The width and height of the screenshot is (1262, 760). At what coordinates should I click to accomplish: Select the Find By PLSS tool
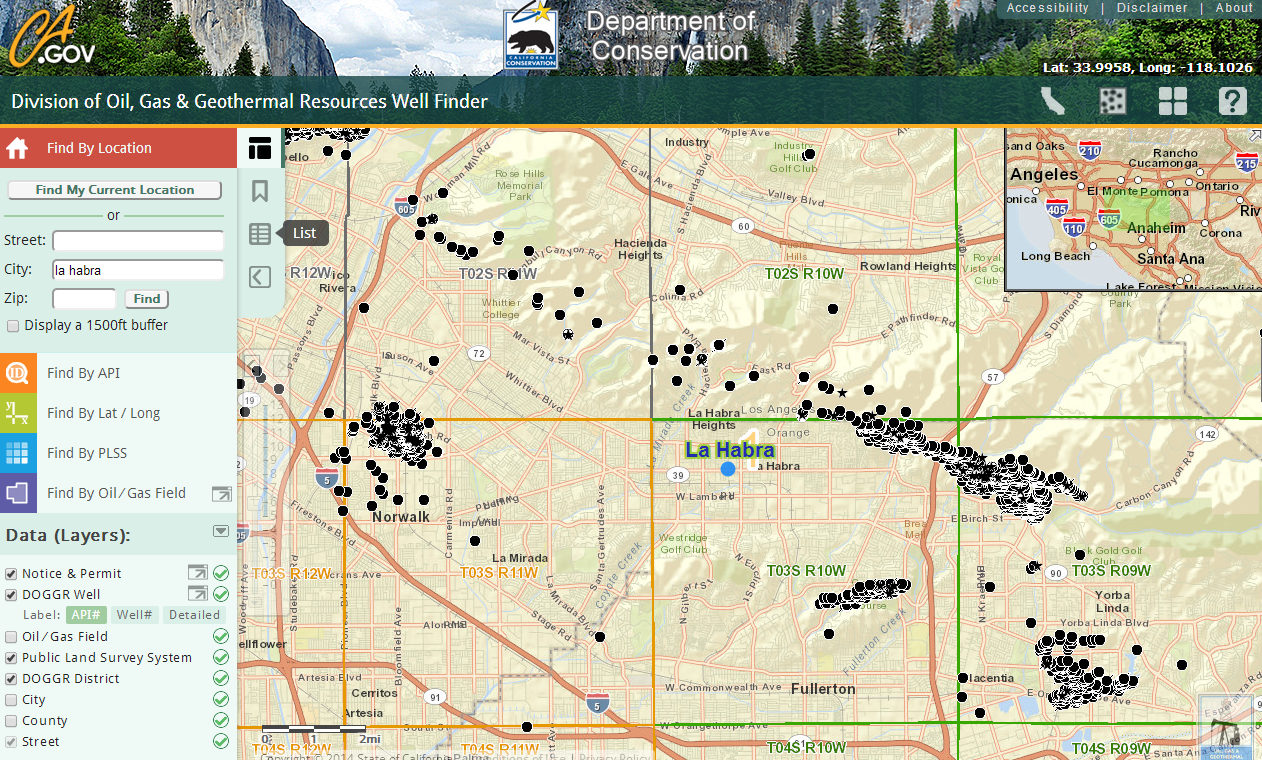pyautogui.click(x=86, y=453)
